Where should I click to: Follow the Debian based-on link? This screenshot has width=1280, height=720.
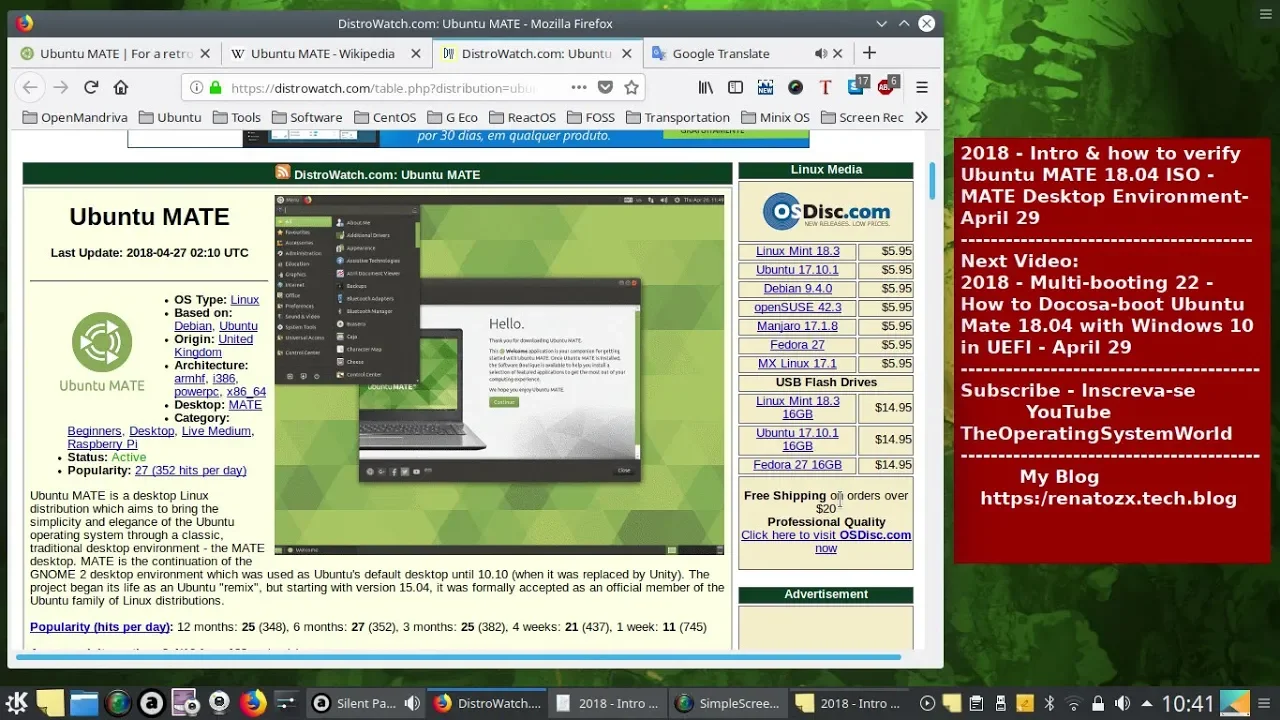[x=193, y=325]
